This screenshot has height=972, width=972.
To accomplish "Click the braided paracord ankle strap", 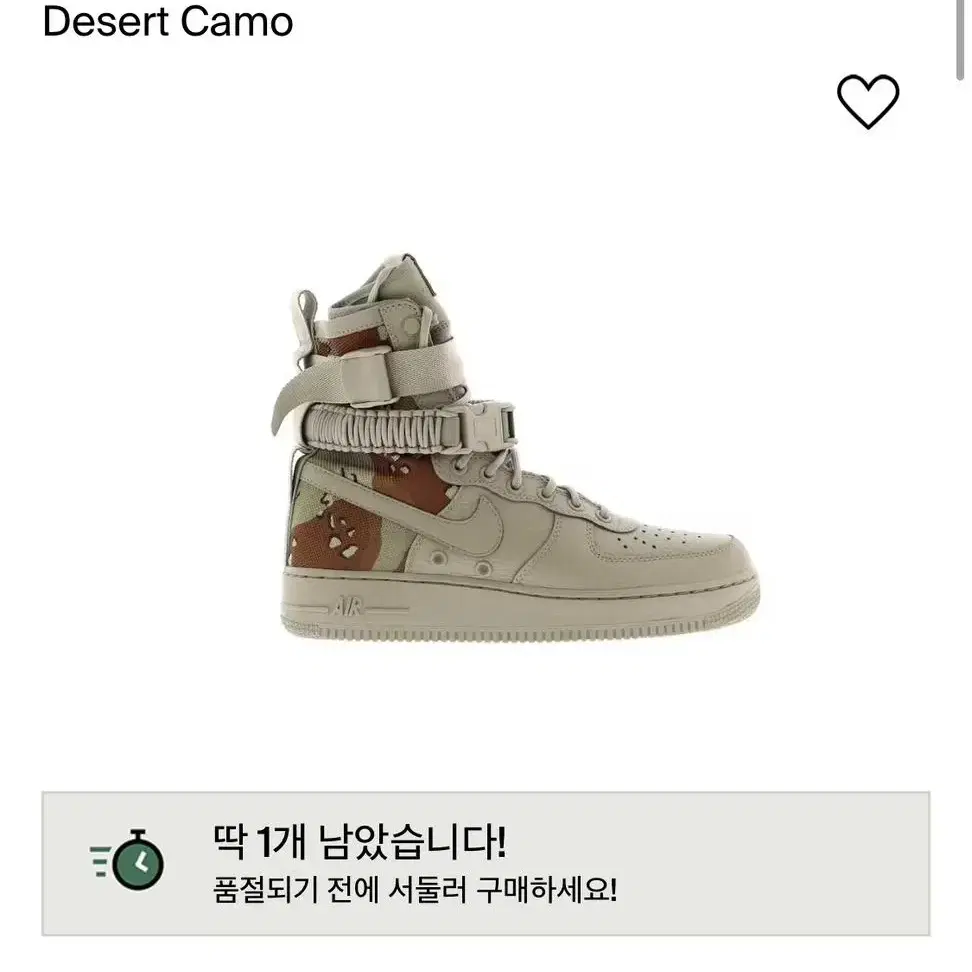I will click(378, 428).
